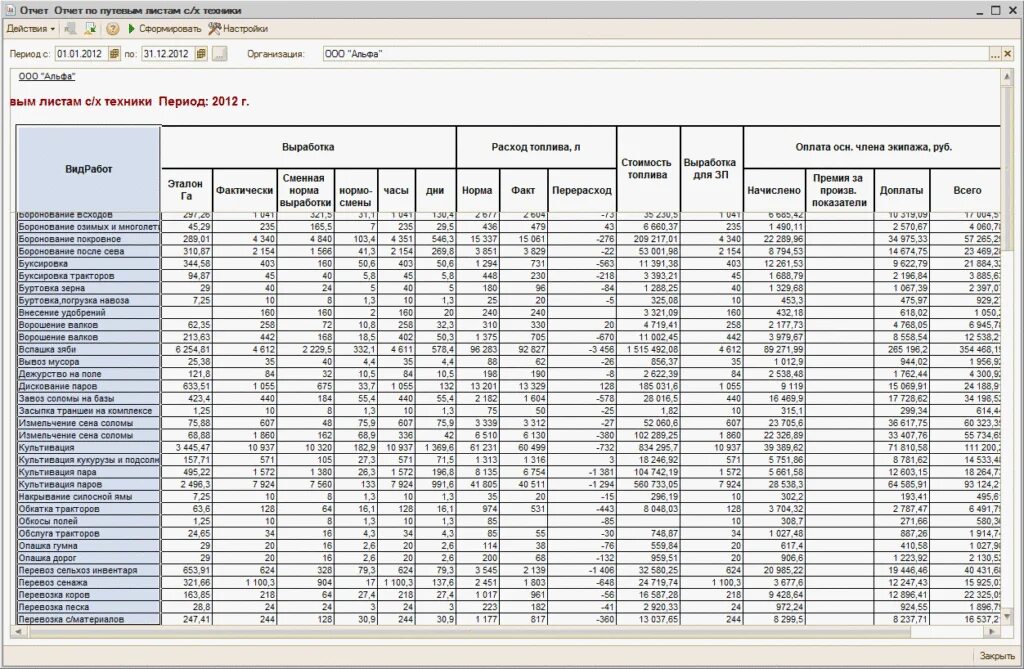
Task: Select the Эталон Га column header
Action: tap(186, 190)
